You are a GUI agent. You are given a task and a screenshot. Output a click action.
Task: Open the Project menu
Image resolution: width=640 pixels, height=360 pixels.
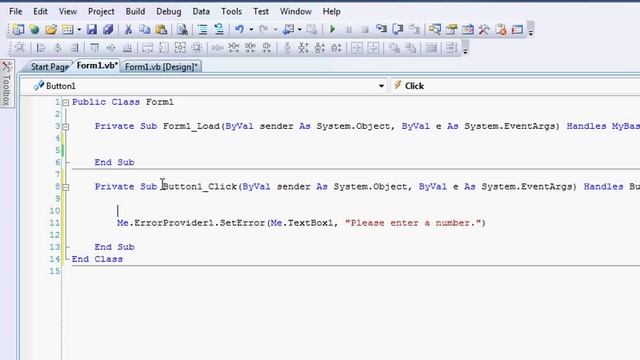pyautogui.click(x=101, y=11)
